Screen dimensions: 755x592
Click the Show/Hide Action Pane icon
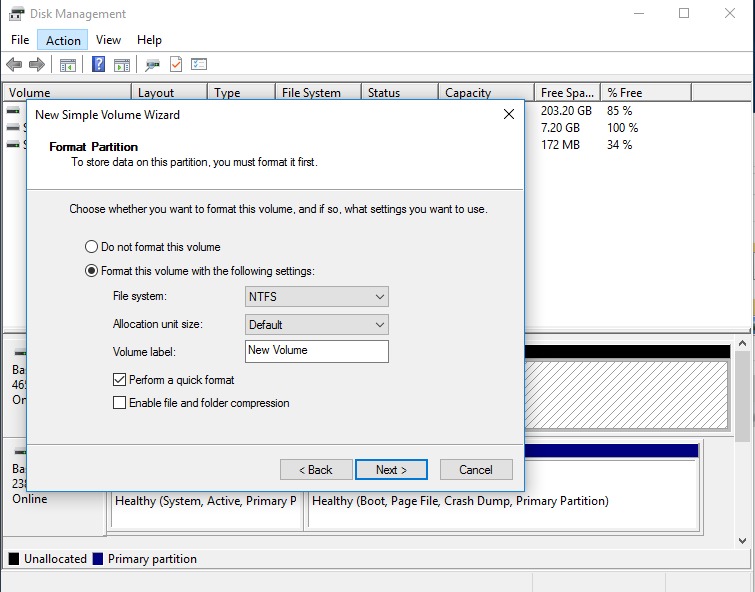122,65
